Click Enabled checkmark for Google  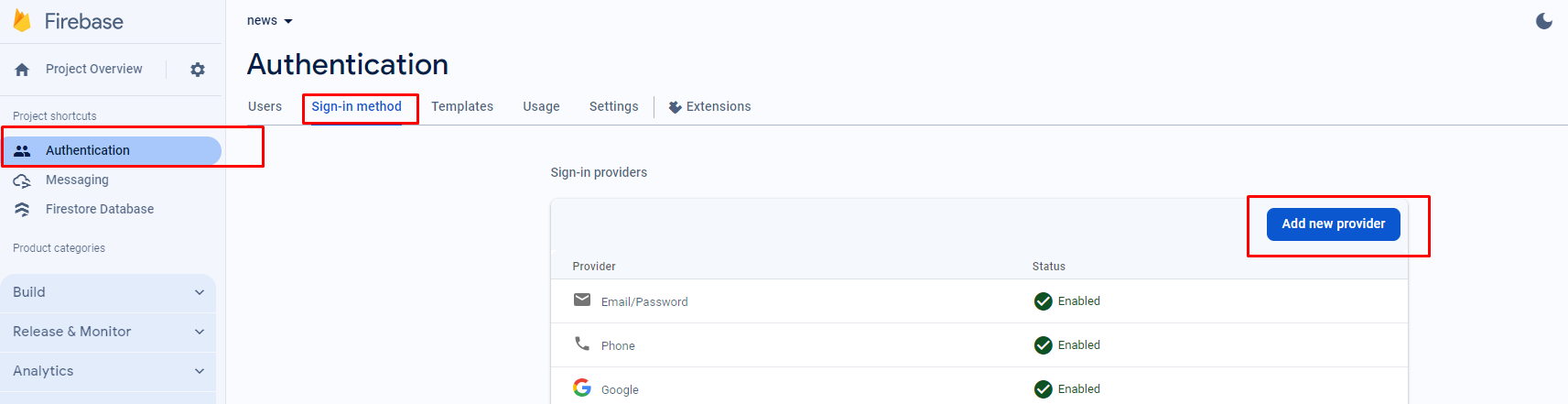tap(1044, 389)
